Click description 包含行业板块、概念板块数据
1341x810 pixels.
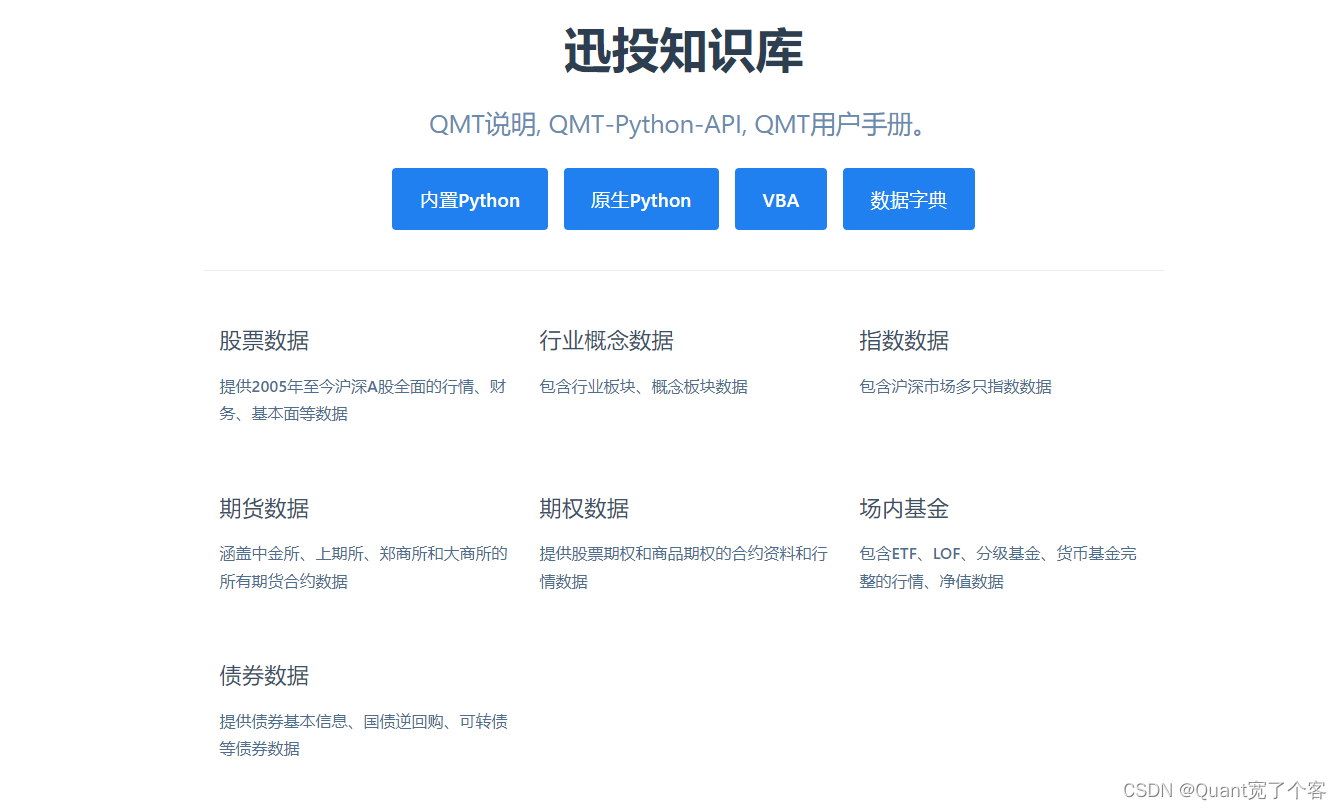point(644,387)
